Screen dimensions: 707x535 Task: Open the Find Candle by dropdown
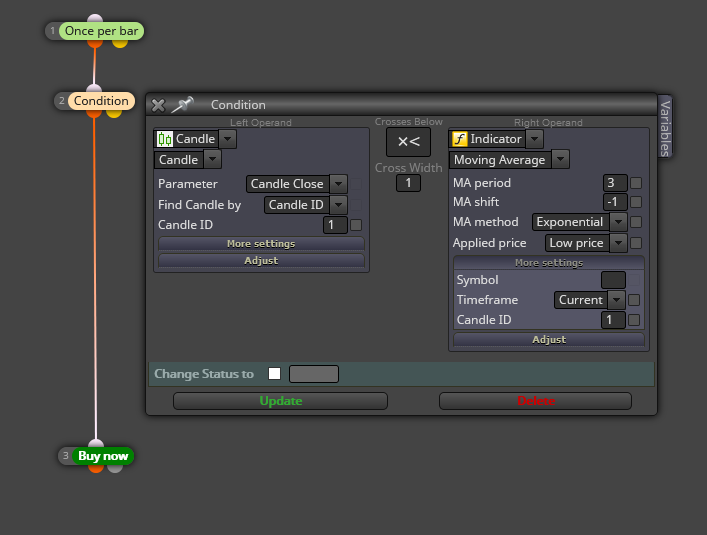tap(339, 205)
